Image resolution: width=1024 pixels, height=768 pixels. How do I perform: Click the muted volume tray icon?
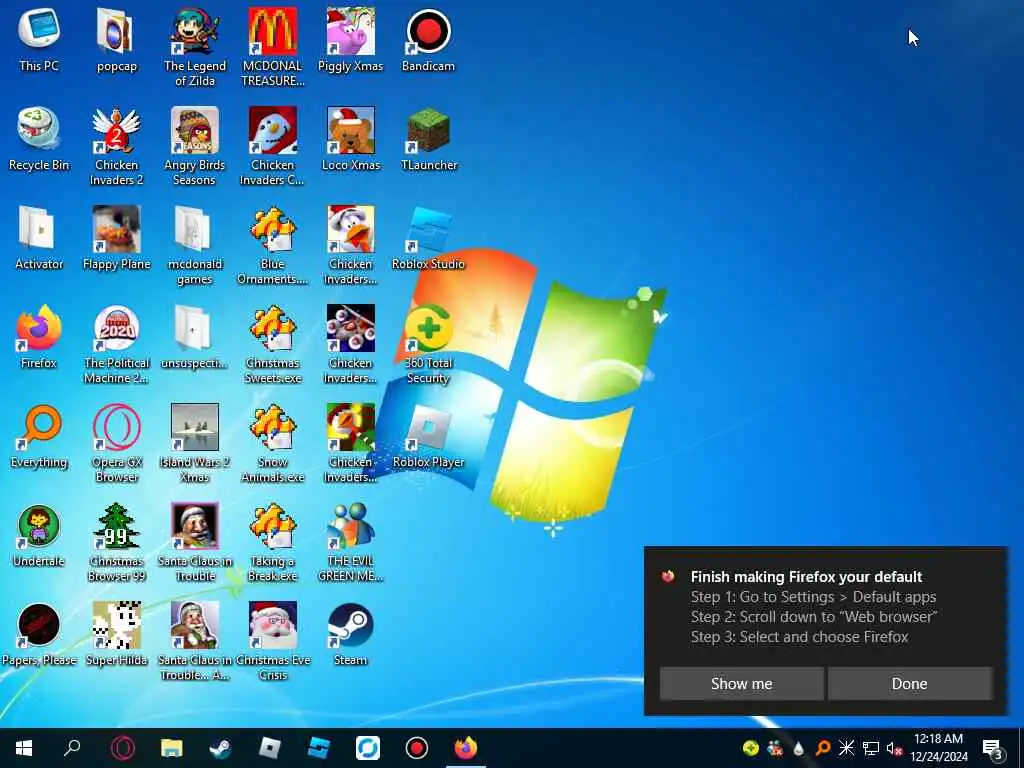tap(894, 748)
